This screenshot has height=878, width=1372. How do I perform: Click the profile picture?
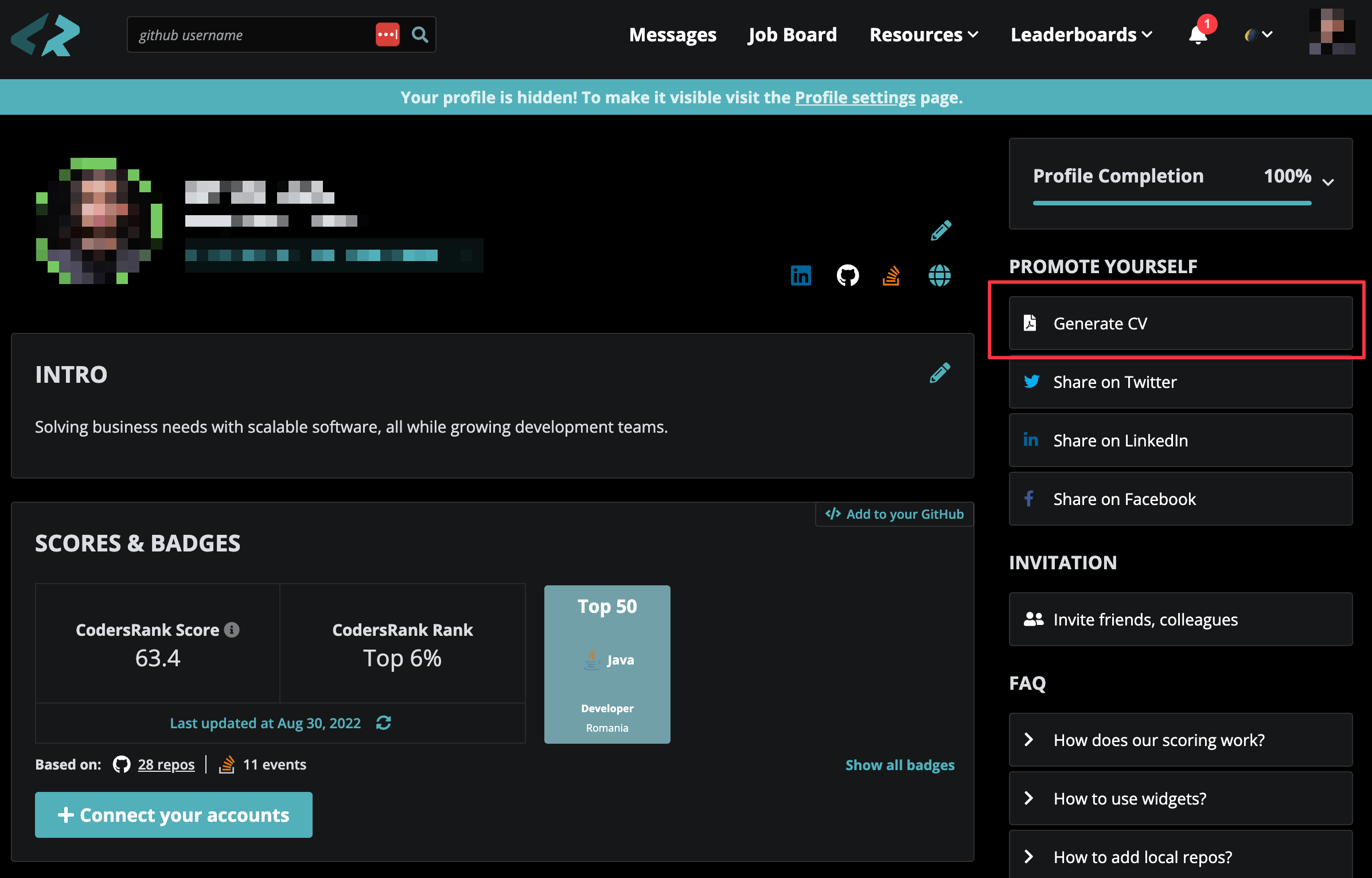pos(99,220)
